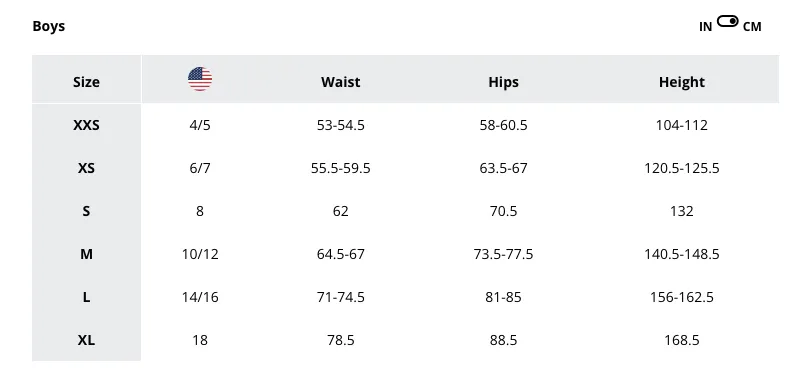This screenshot has height=370, width=803.
Task: Click the Hips column header
Action: click(503, 82)
